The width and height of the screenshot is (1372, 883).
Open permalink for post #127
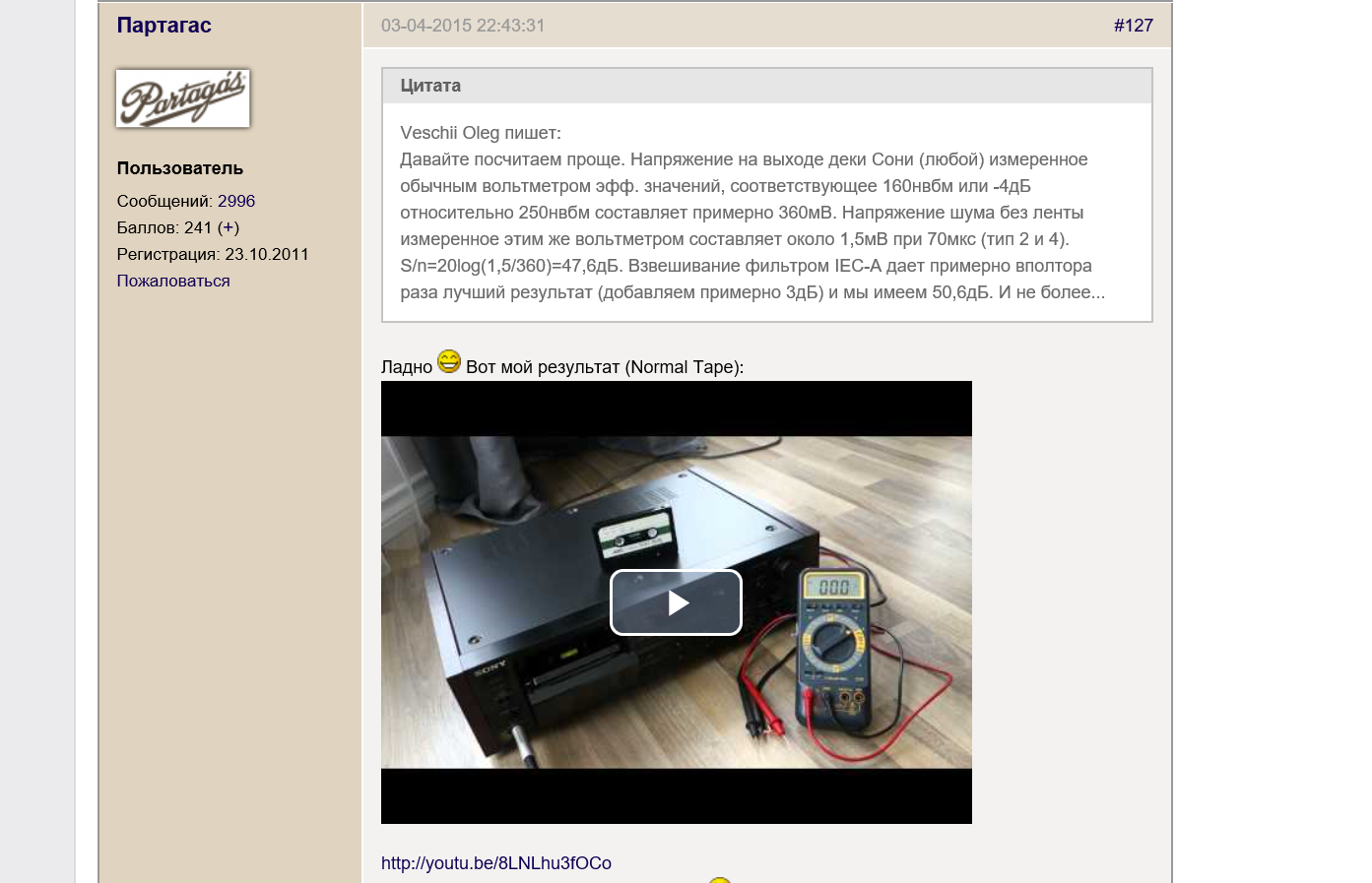(1133, 26)
